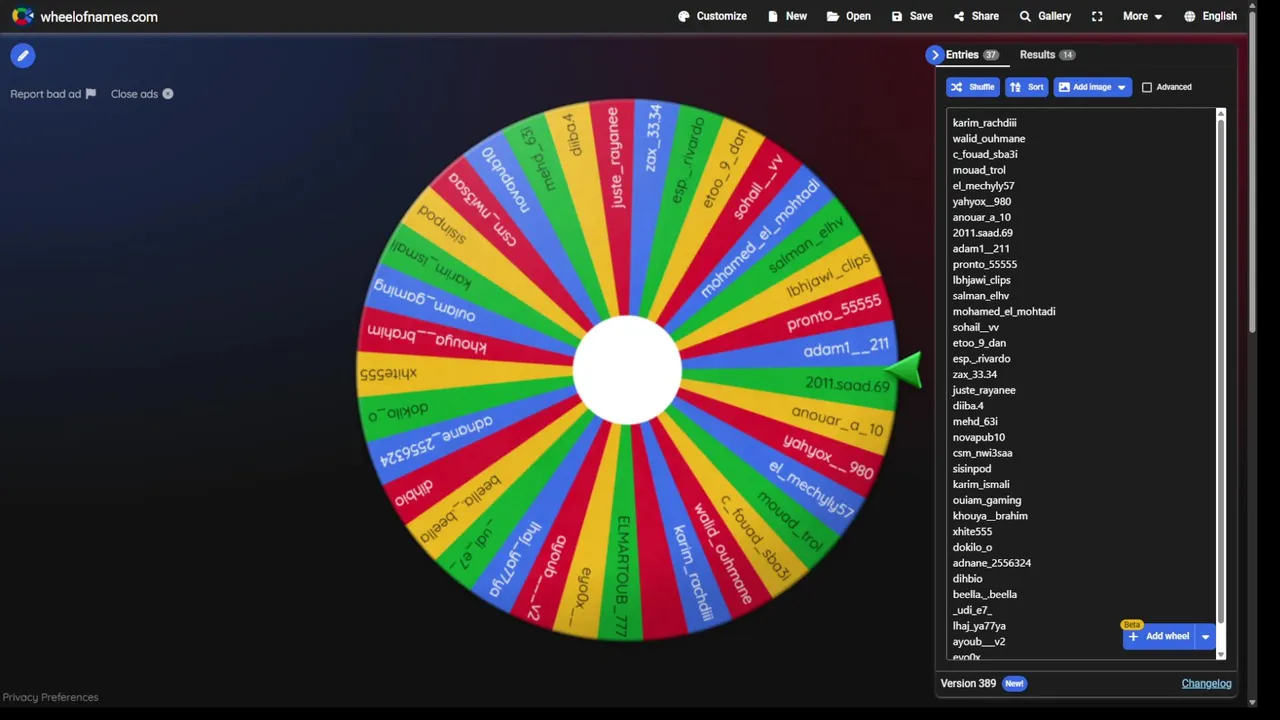Click the entry karim_rachdiii in list
1280x720 pixels.
984,123
